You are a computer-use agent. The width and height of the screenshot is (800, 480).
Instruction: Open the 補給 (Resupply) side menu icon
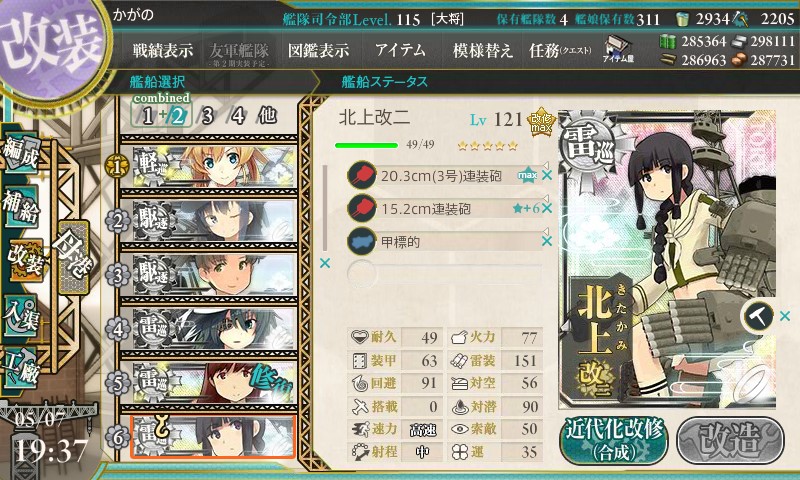pyautogui.click(x=21, y=206)
